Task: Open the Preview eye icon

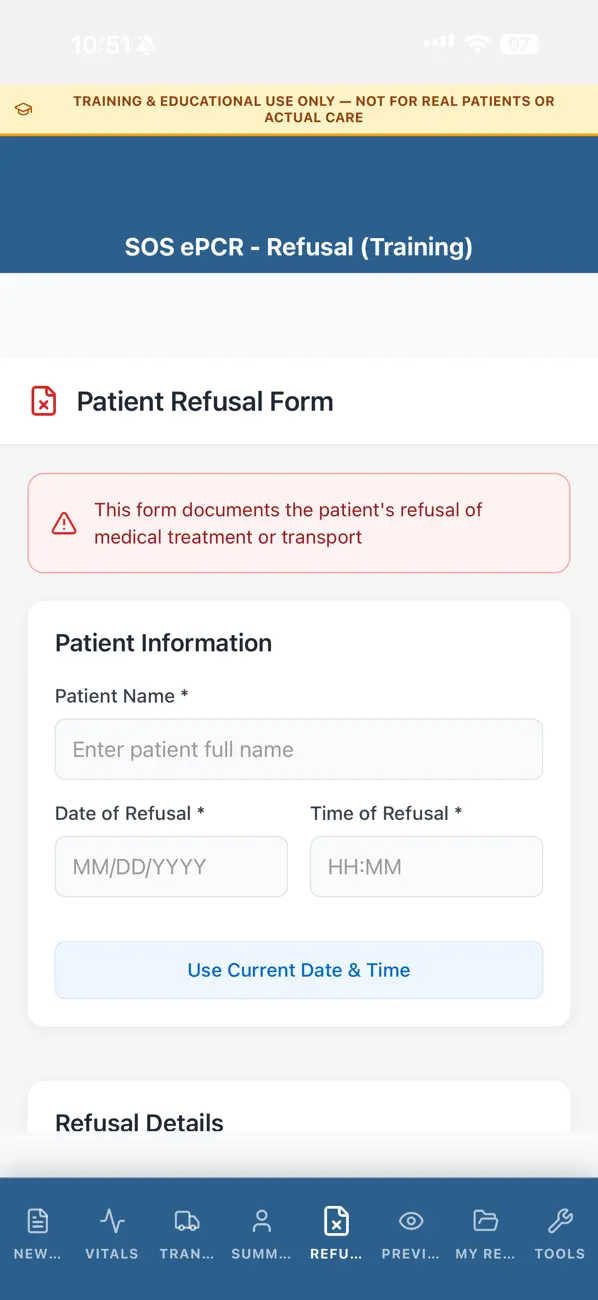Action: pyautogui.click(x=411, y=1220)
